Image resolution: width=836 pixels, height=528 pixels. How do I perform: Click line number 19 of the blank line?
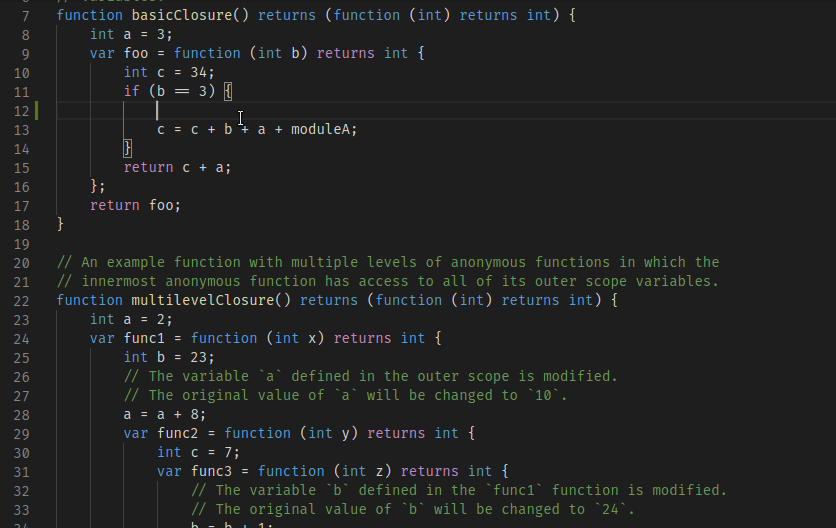click(21, 244)
